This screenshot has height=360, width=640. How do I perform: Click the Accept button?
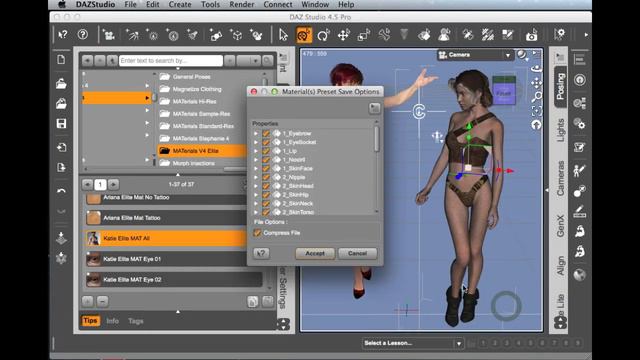pyautogui.click(x=315, y=253)
